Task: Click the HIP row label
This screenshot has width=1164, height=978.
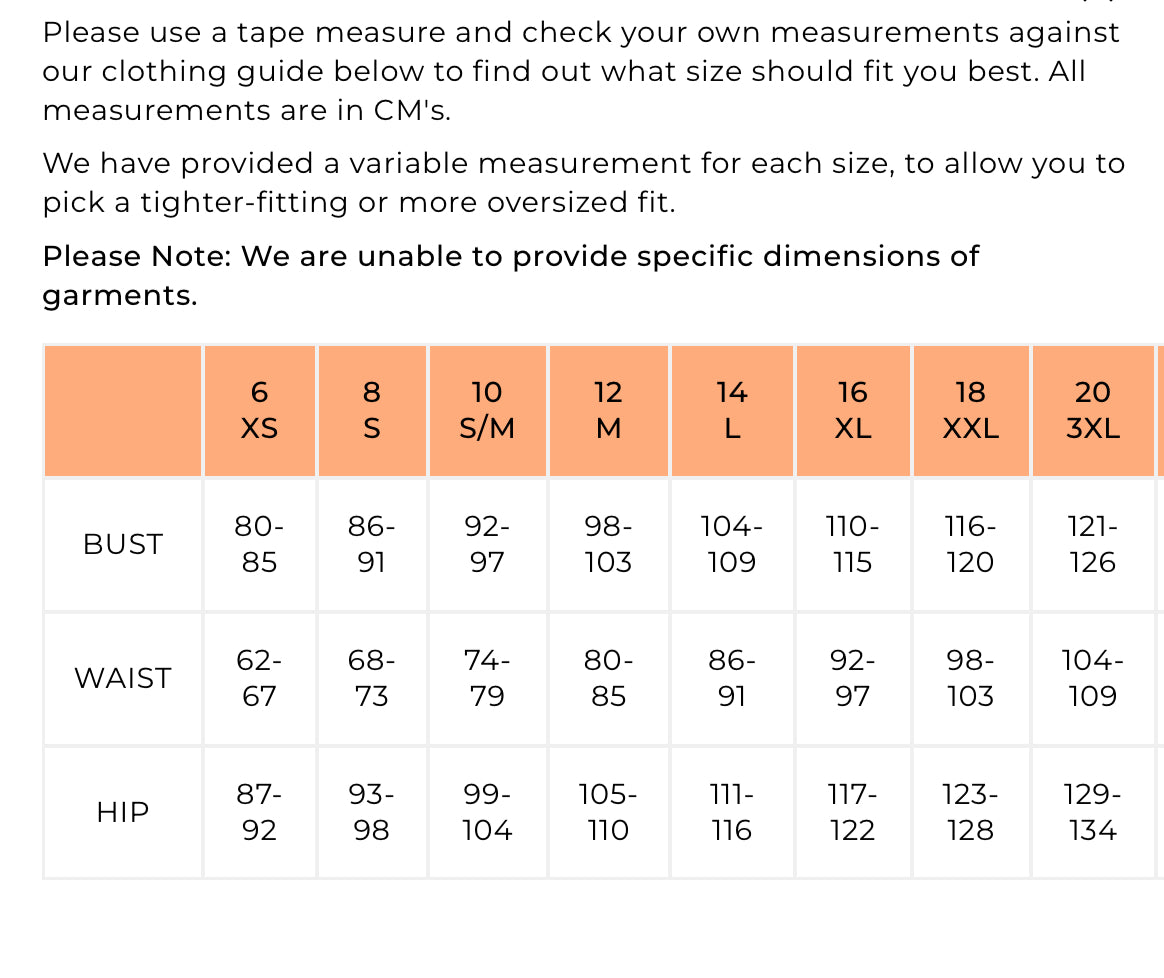Action: (x=122, y=812)
